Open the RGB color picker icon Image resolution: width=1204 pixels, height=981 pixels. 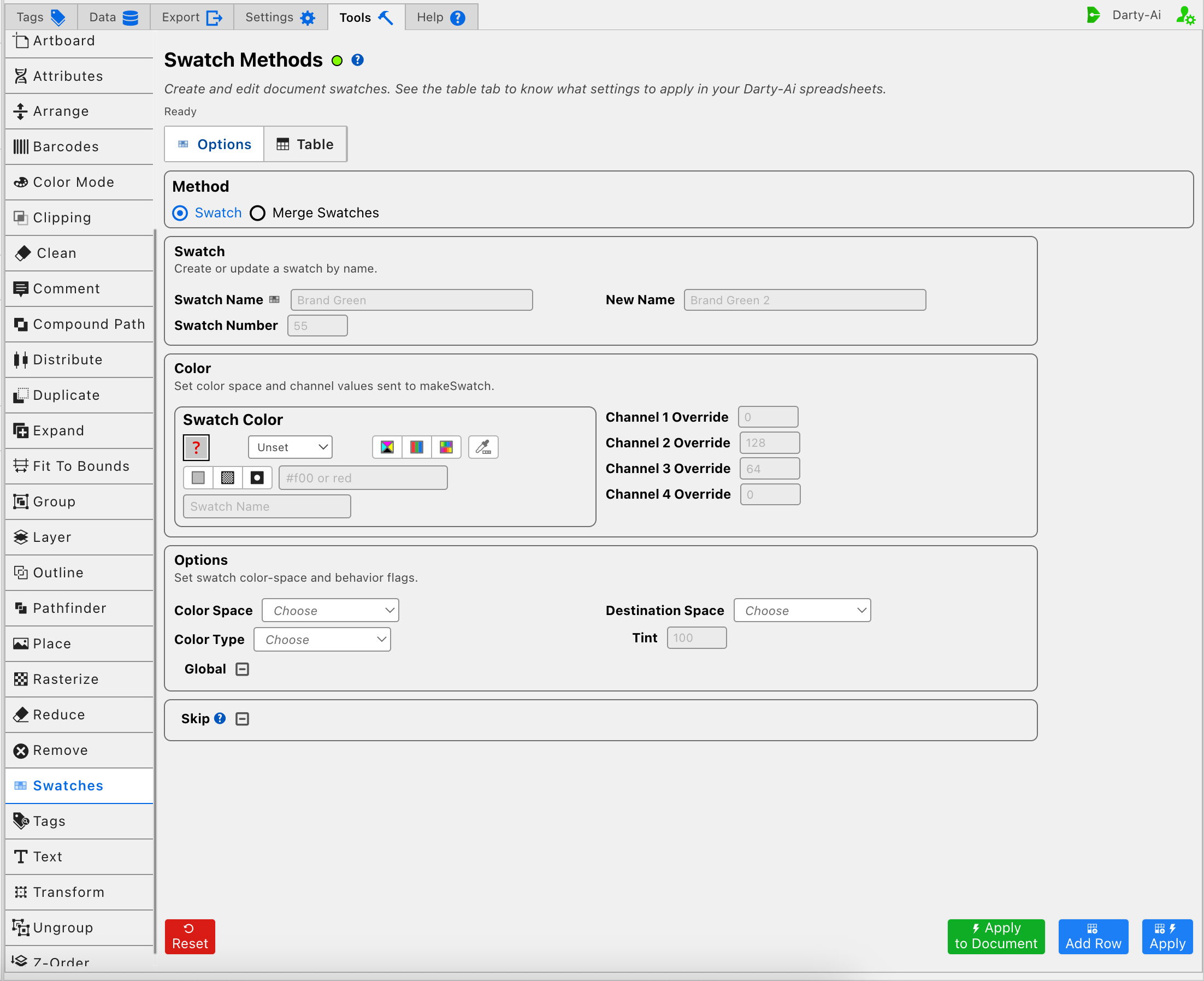pos(417,447)
